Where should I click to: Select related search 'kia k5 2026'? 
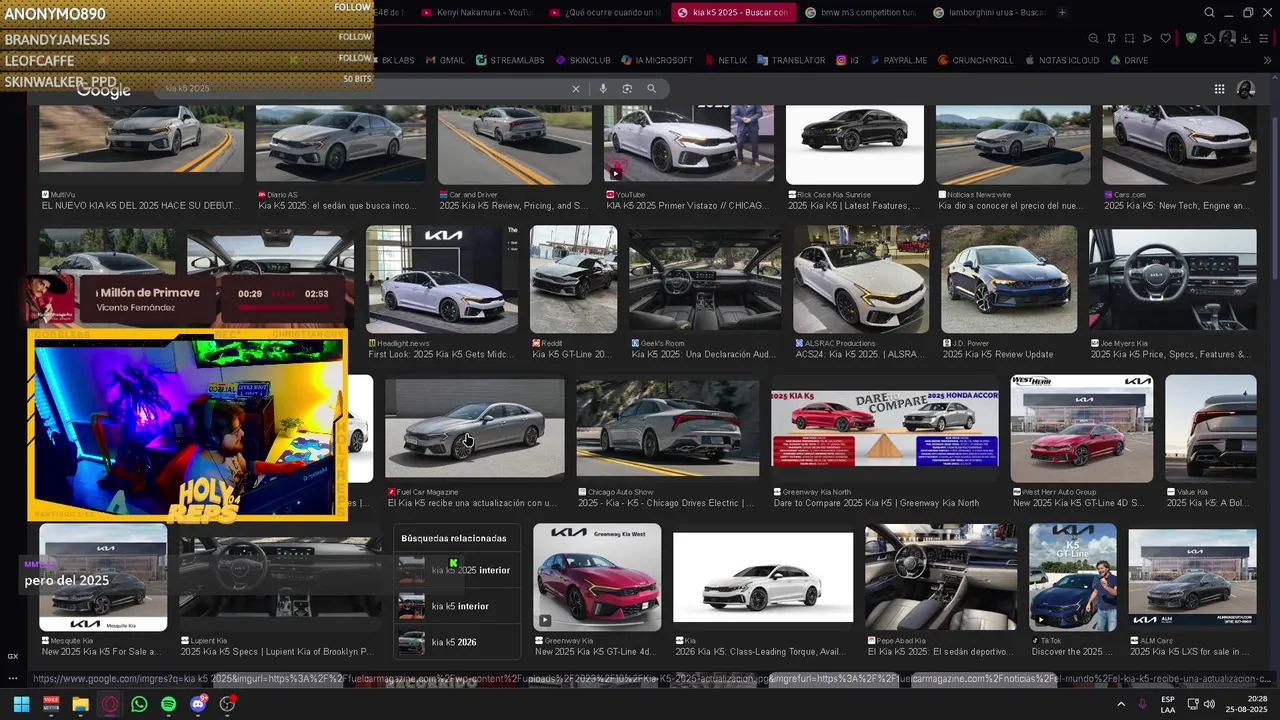coord(458,642)
